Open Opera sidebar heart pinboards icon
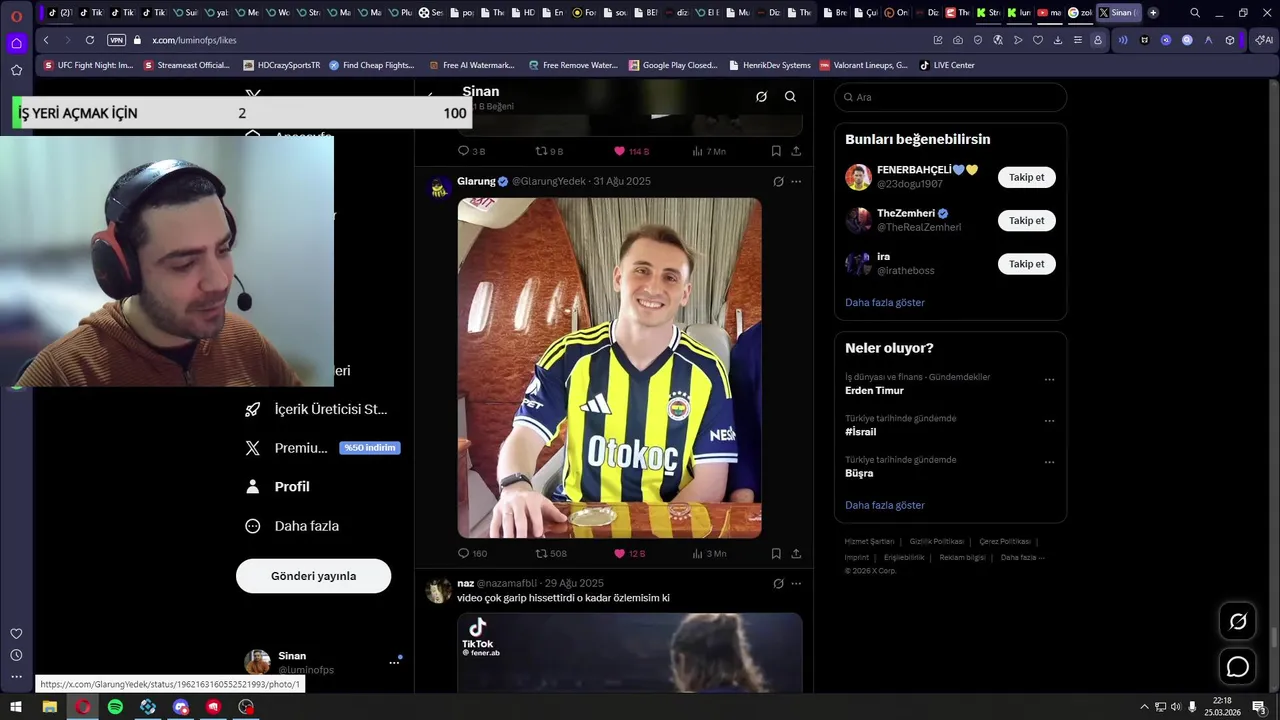Screen dimensions: 1280x720 tap(16, 633)
